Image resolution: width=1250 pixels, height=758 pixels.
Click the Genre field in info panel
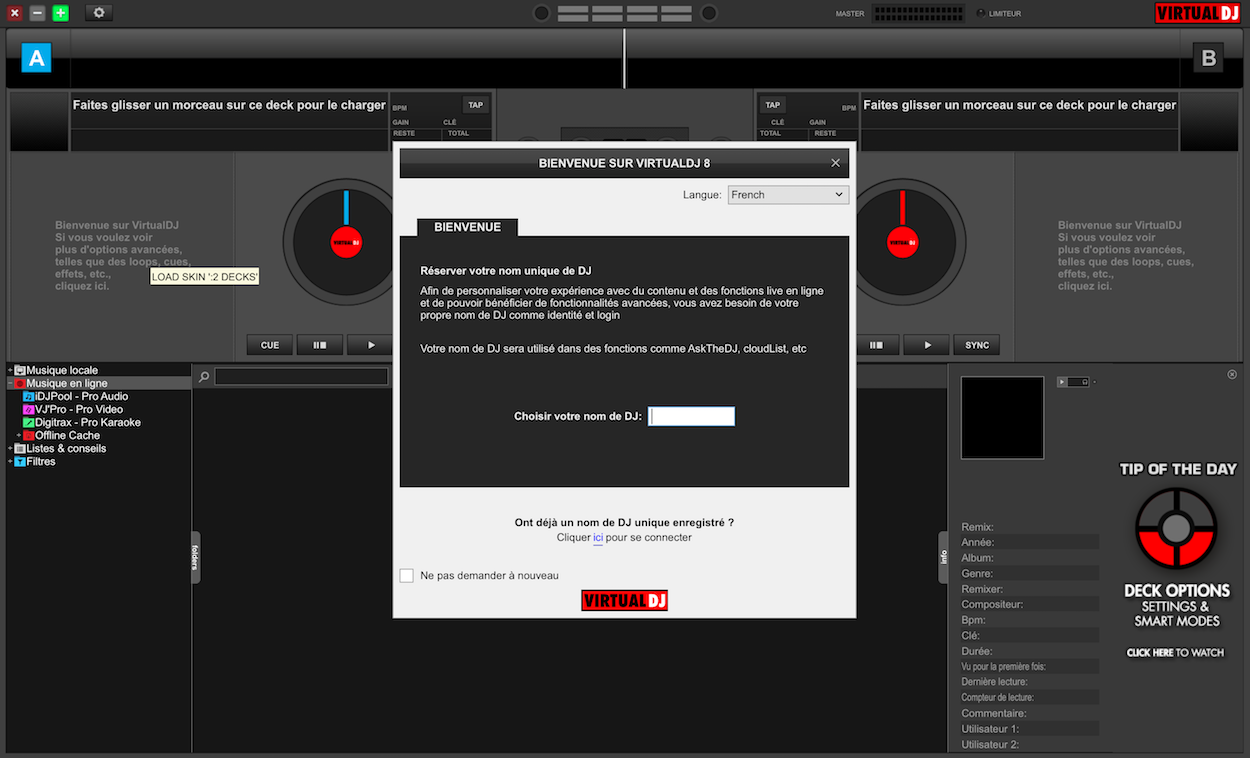click(x=1030, y=574)
